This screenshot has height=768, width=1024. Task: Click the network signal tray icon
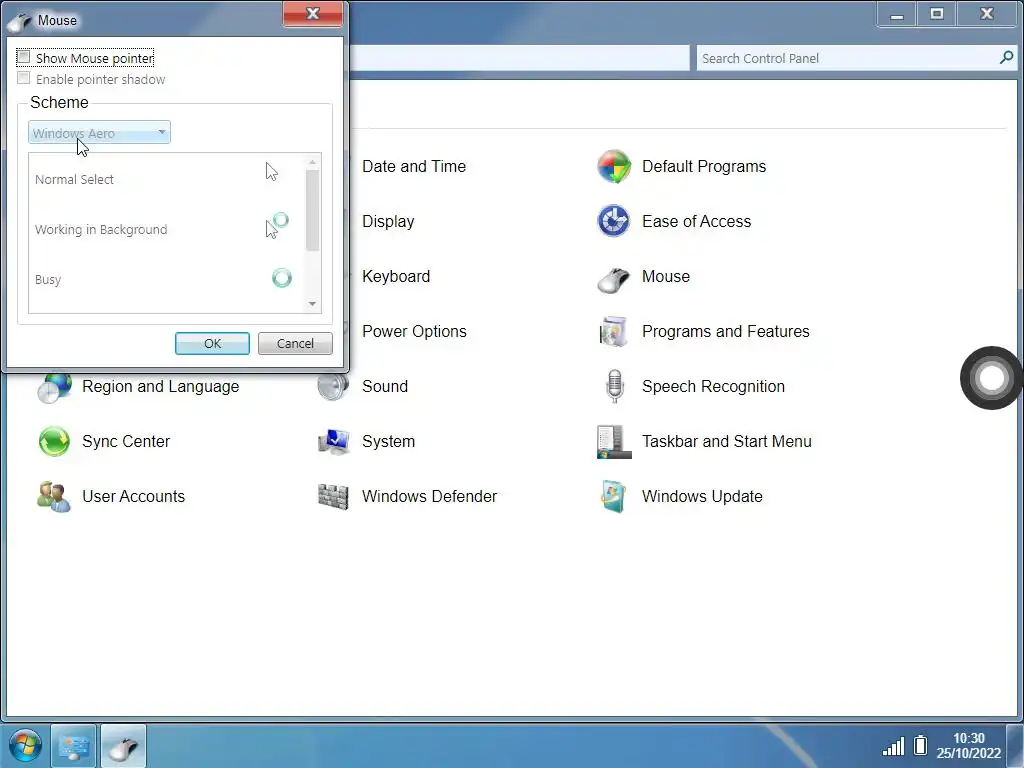click(893, 746)
